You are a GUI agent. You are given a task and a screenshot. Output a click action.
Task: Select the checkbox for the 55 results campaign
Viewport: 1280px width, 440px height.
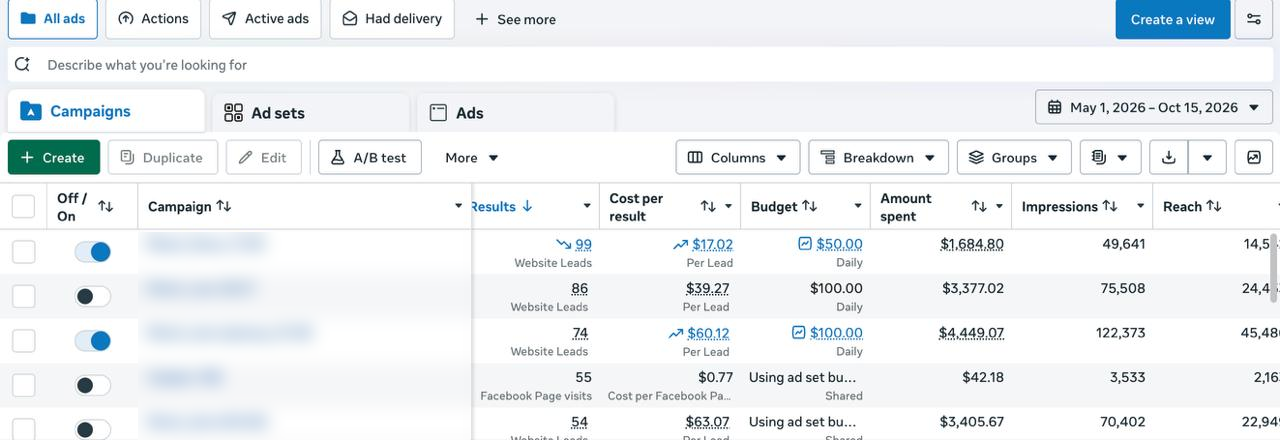coord(23,385)
